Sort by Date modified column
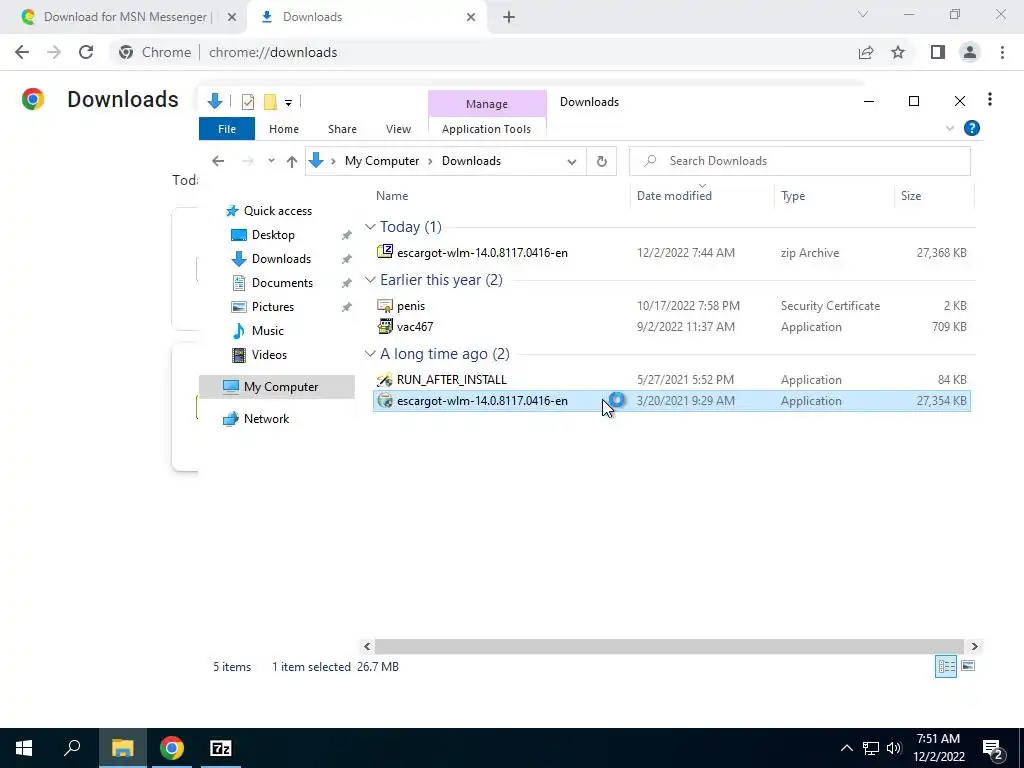This screenshot has height=768, width=1024. [x=674, y=196]
